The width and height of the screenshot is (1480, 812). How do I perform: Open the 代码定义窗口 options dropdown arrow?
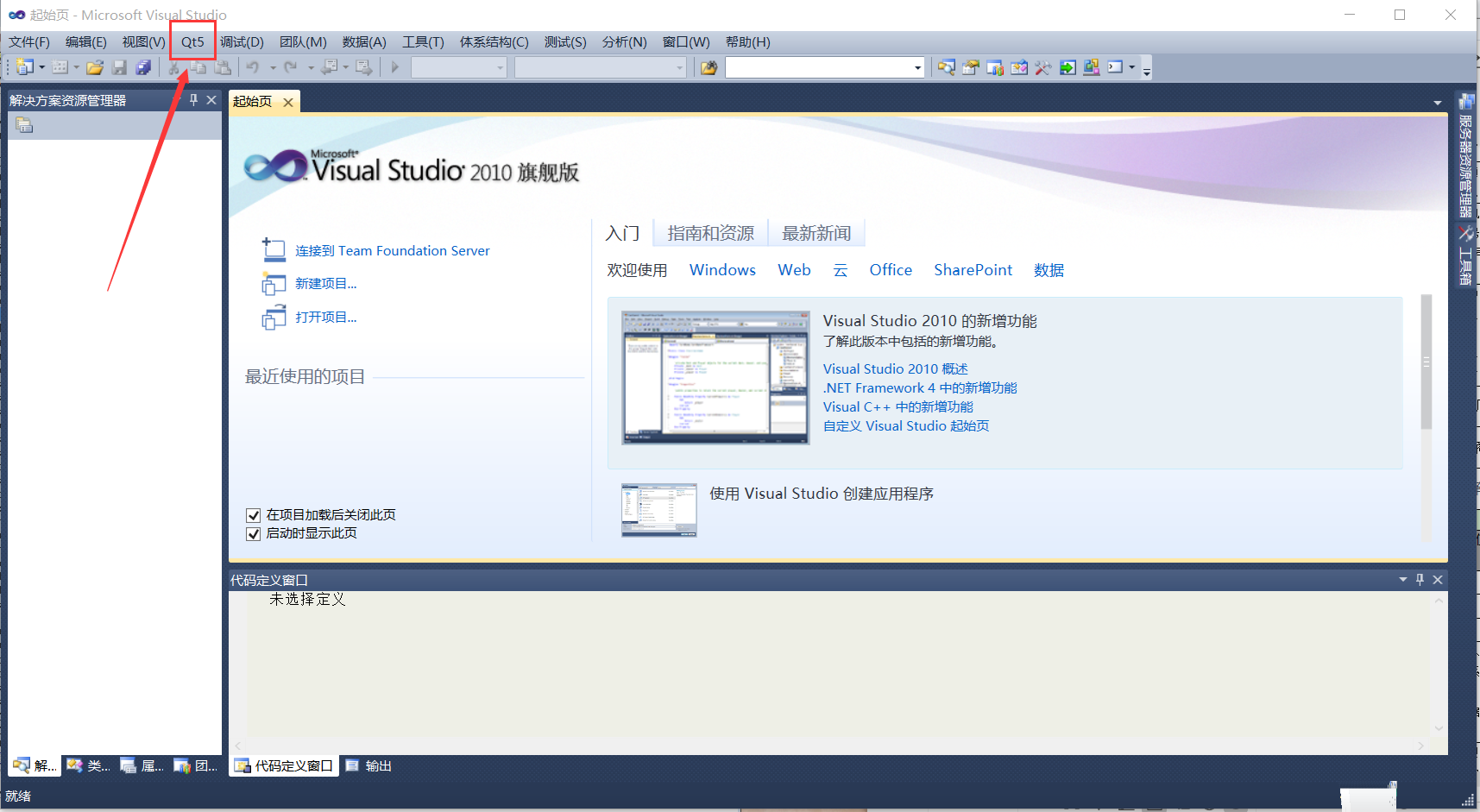1402,579
